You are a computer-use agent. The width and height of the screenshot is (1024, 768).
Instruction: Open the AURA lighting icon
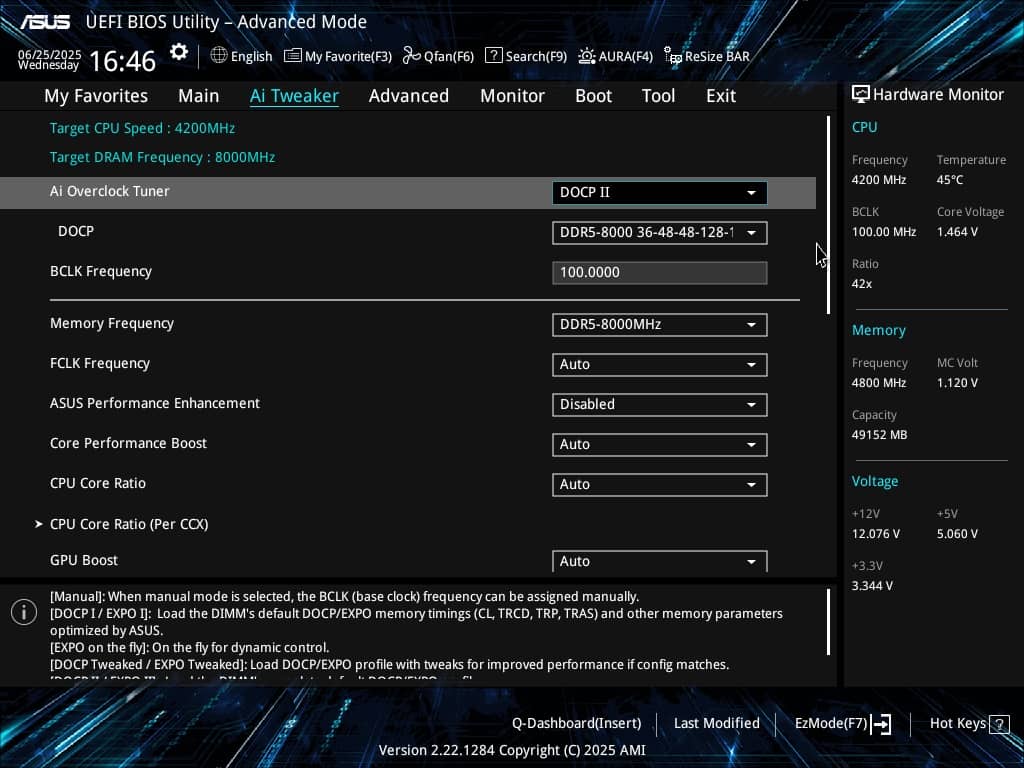[586, 56]
